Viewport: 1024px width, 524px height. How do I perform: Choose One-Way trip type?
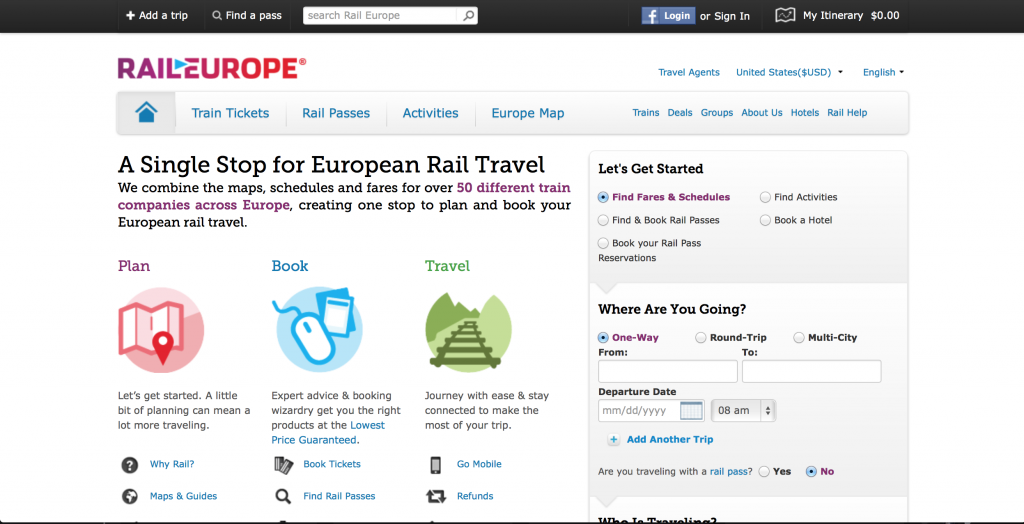(x=603, y=338)
